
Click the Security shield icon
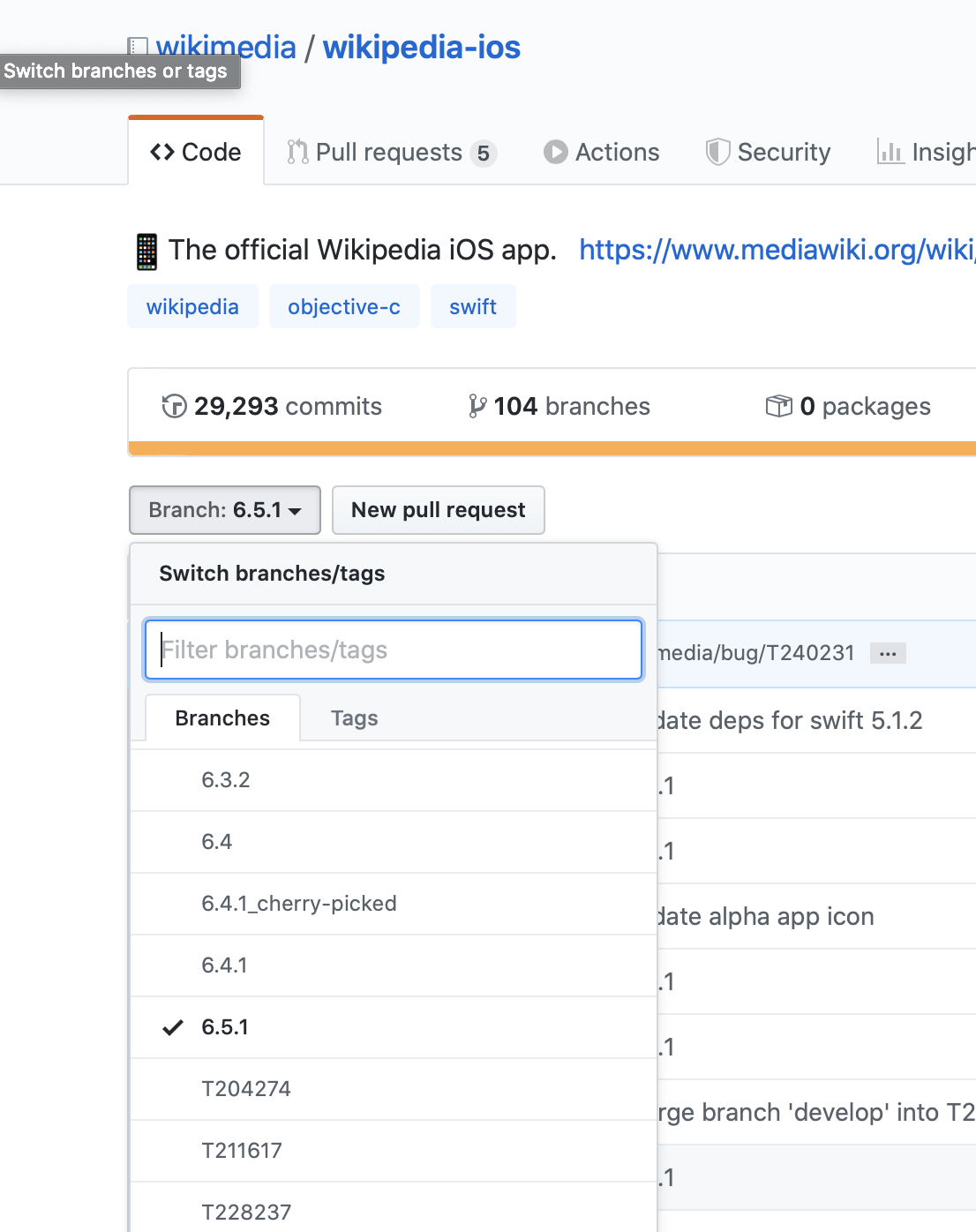click(x=717, y=152)
